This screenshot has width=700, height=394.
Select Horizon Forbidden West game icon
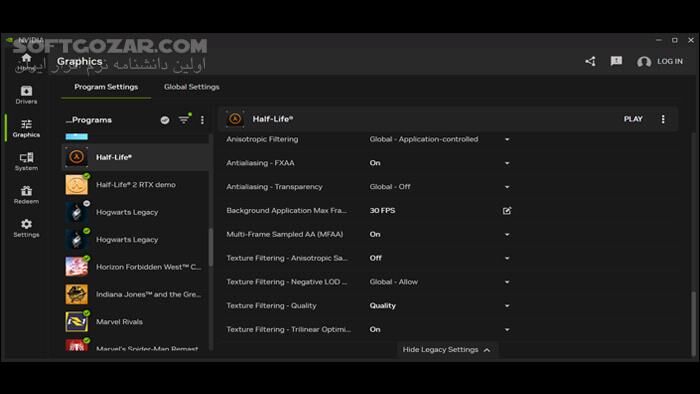[x=76, y=267]
